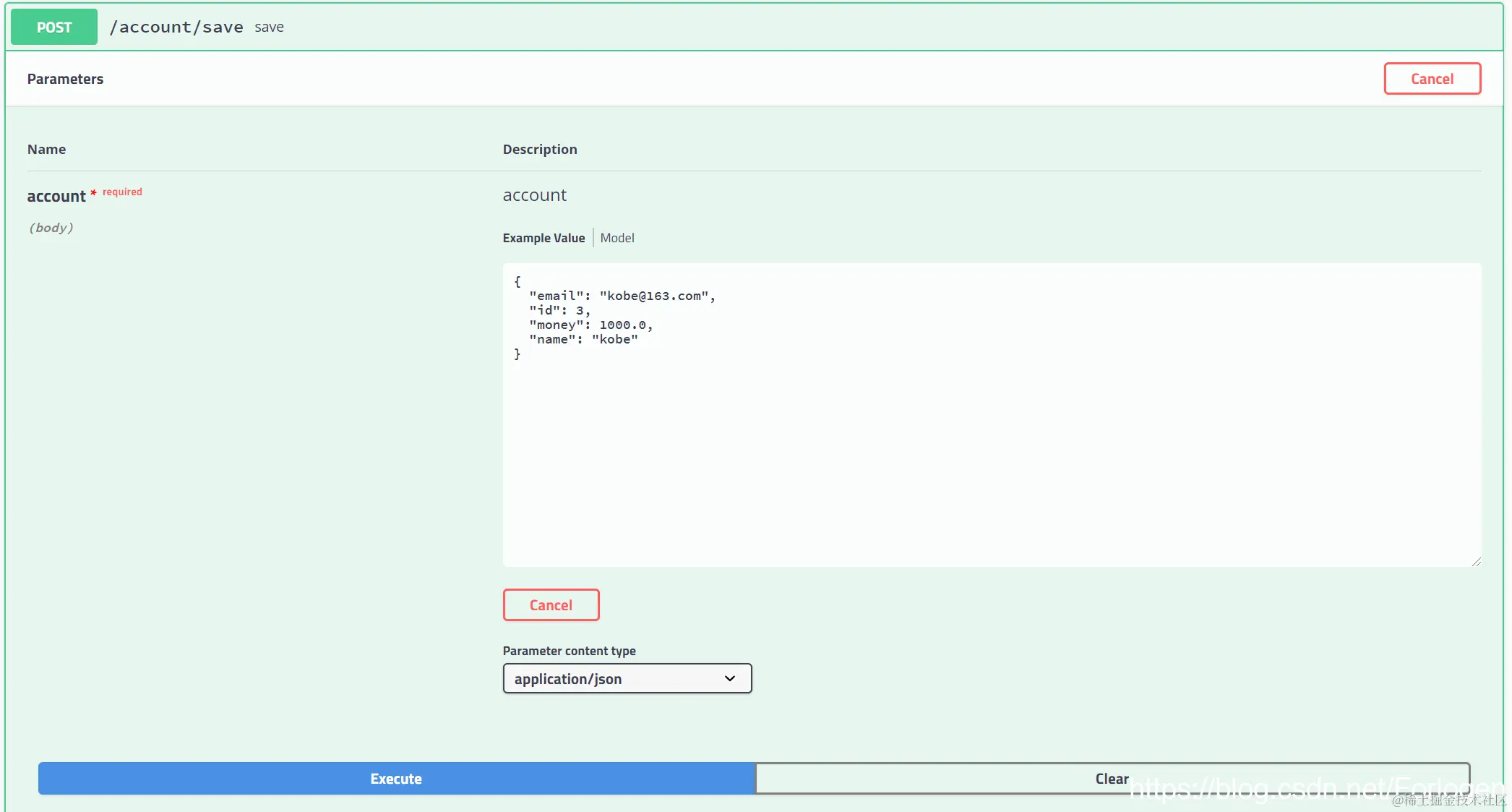Click the 'account' parameter name
Image resolution: width=1512 pixels, height=812 pixels.
(x=56, y=196)
